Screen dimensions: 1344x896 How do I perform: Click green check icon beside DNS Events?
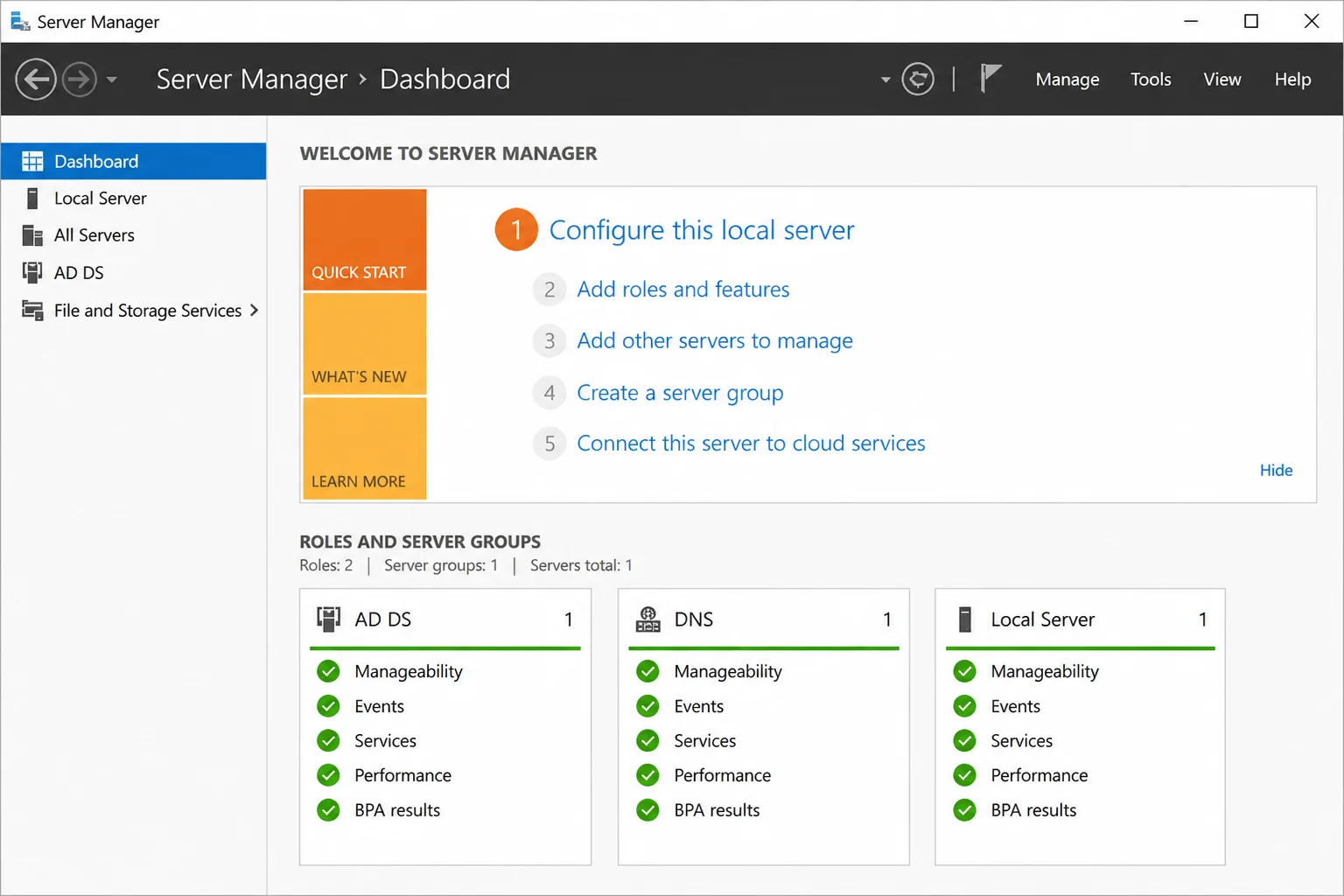tap(647, 706)
